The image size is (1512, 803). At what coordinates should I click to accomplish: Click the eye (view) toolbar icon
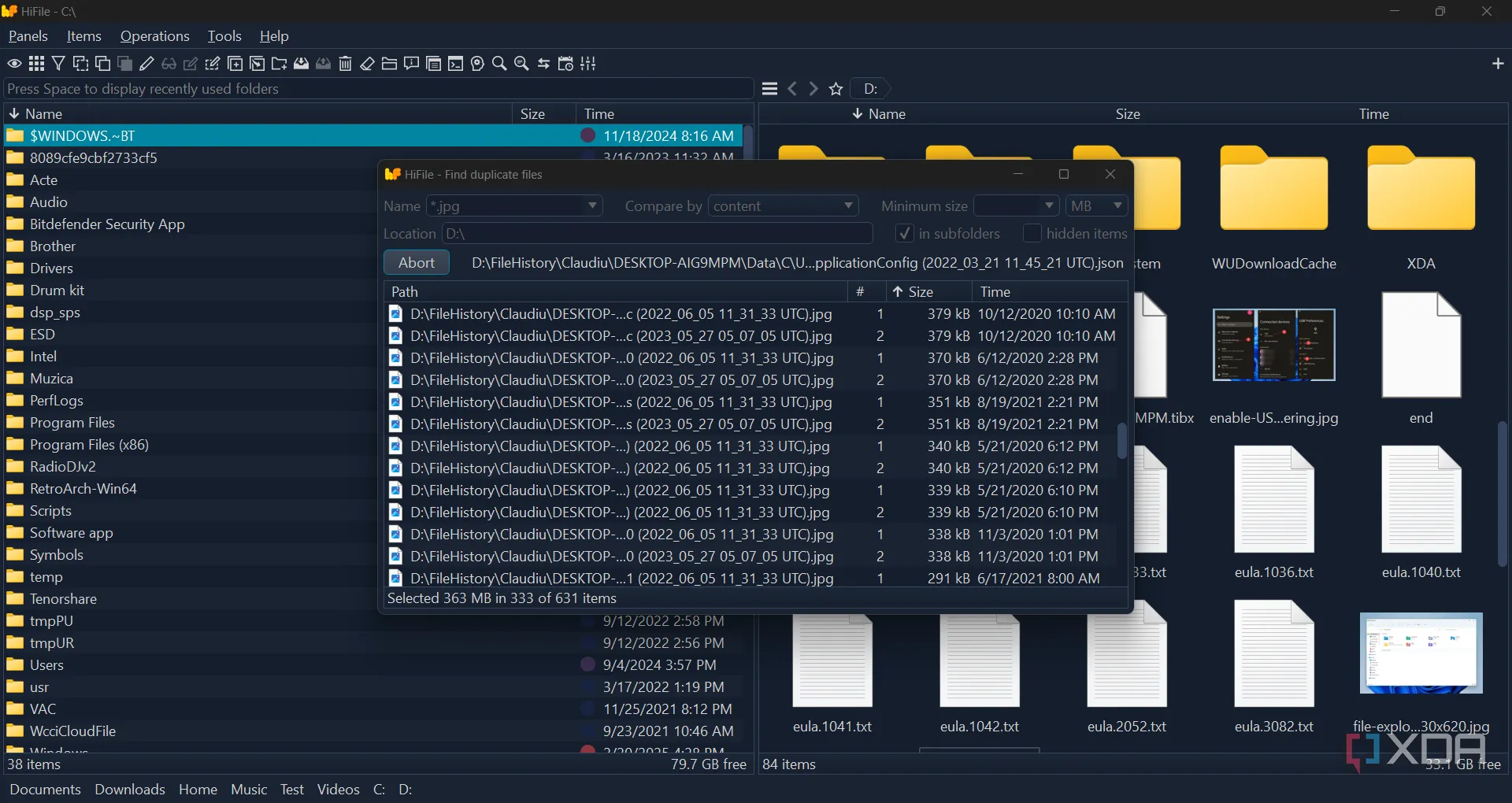pyautogui.click(x=14, y=64)
